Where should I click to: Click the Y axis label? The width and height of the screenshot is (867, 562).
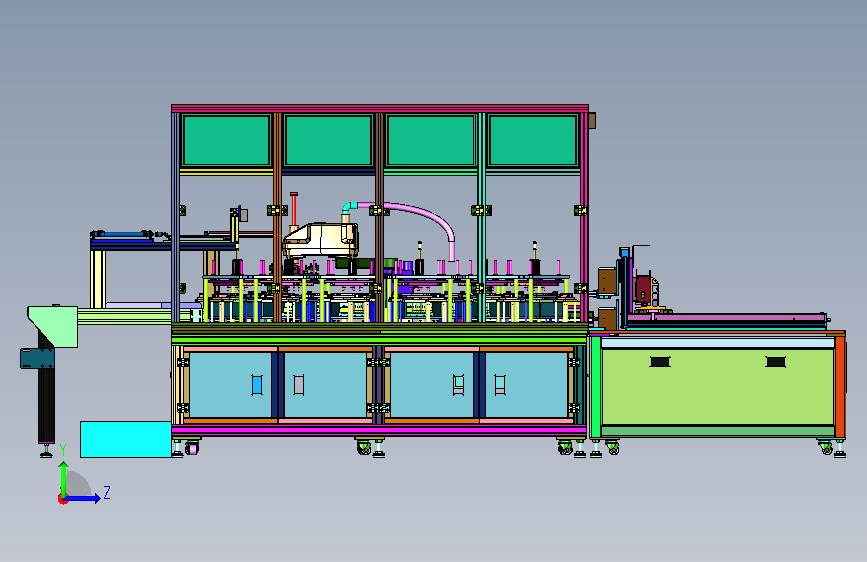(x=63, y=449)
